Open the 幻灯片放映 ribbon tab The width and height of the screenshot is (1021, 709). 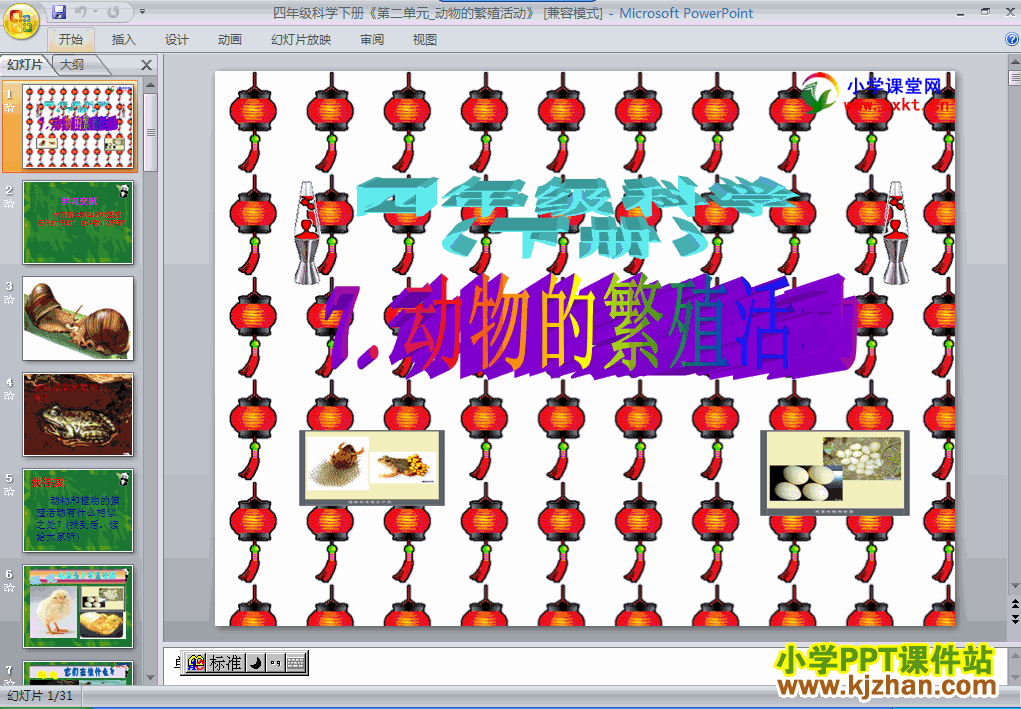(x=301, y=39)
